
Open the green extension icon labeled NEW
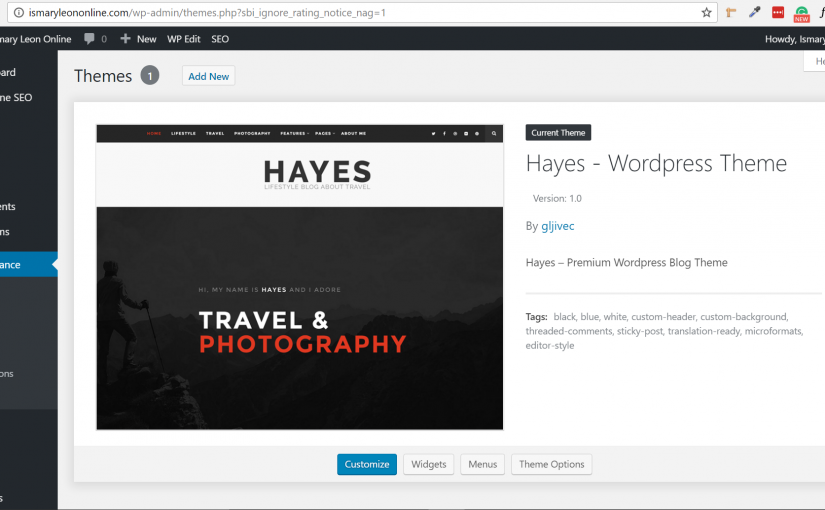801,14
